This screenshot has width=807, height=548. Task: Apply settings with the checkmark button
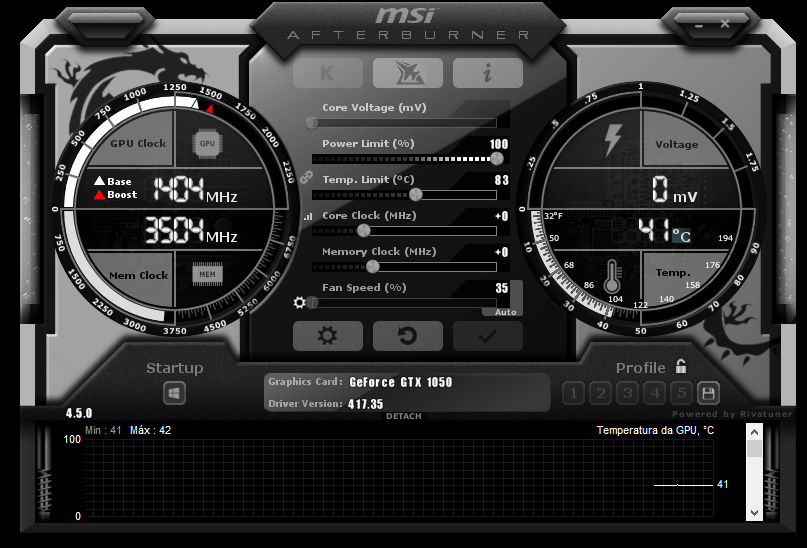pos(487,336)
